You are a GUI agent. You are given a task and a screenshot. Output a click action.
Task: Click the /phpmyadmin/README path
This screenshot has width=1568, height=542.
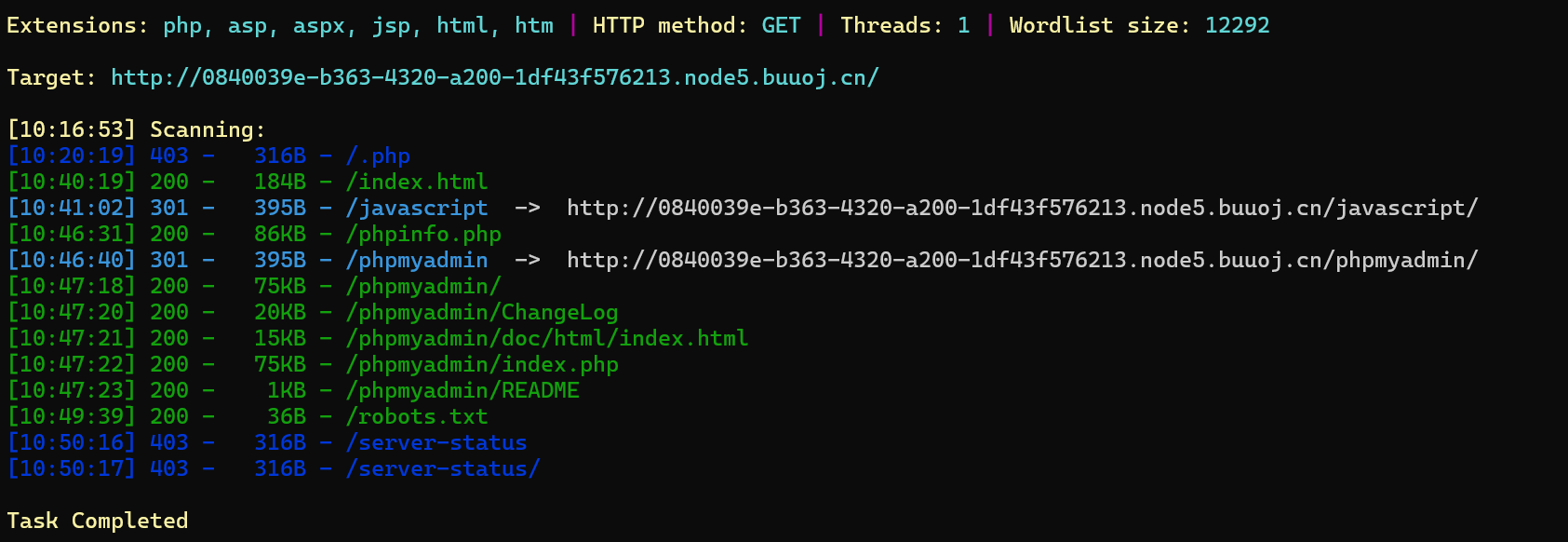point(462,390)
